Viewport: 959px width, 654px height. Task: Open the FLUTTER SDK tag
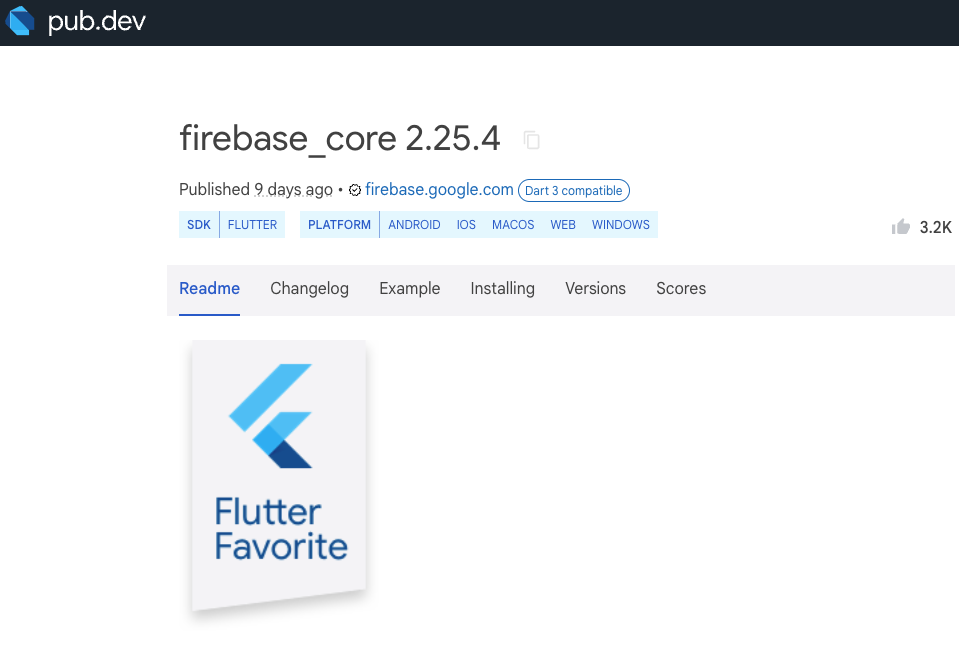pyautogui.click(x=252, y=224)
